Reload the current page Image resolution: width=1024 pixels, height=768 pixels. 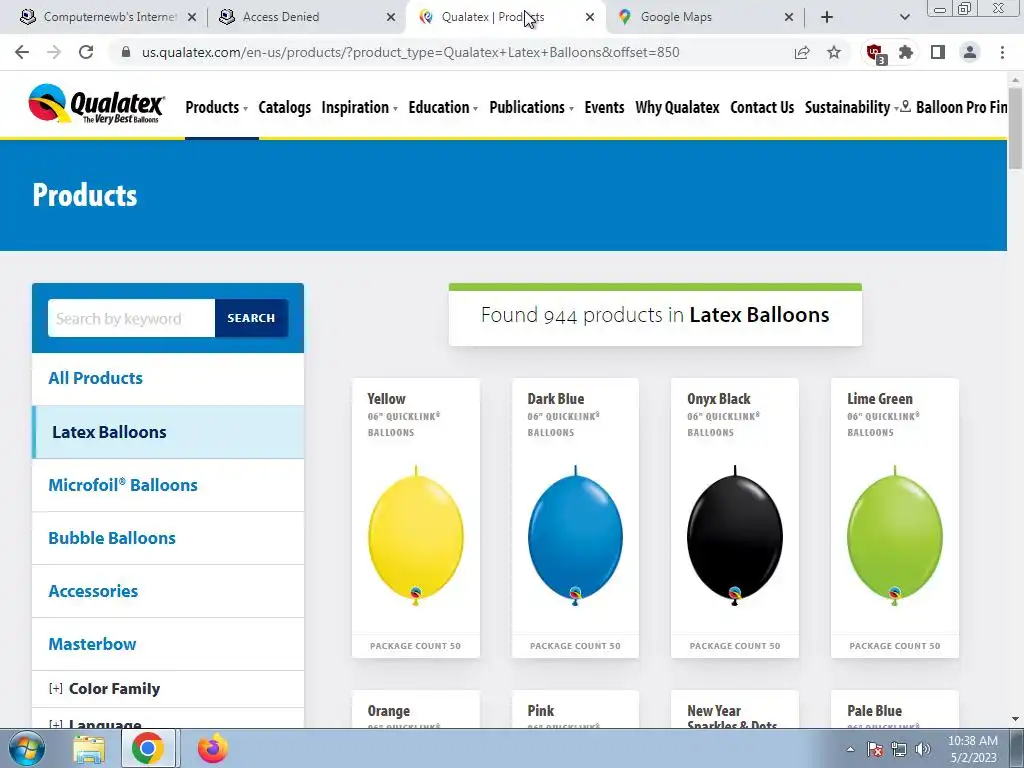[x=86, y=52]
